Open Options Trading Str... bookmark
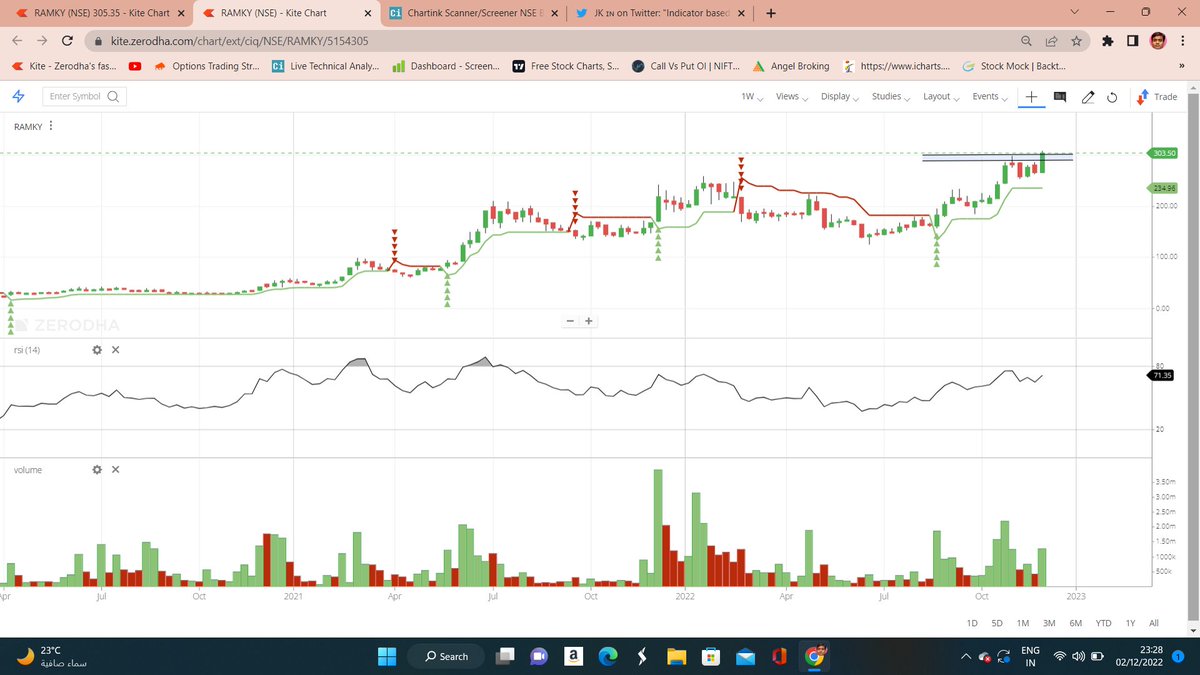This screenshot has height=675, width=1200. point(209,67)
